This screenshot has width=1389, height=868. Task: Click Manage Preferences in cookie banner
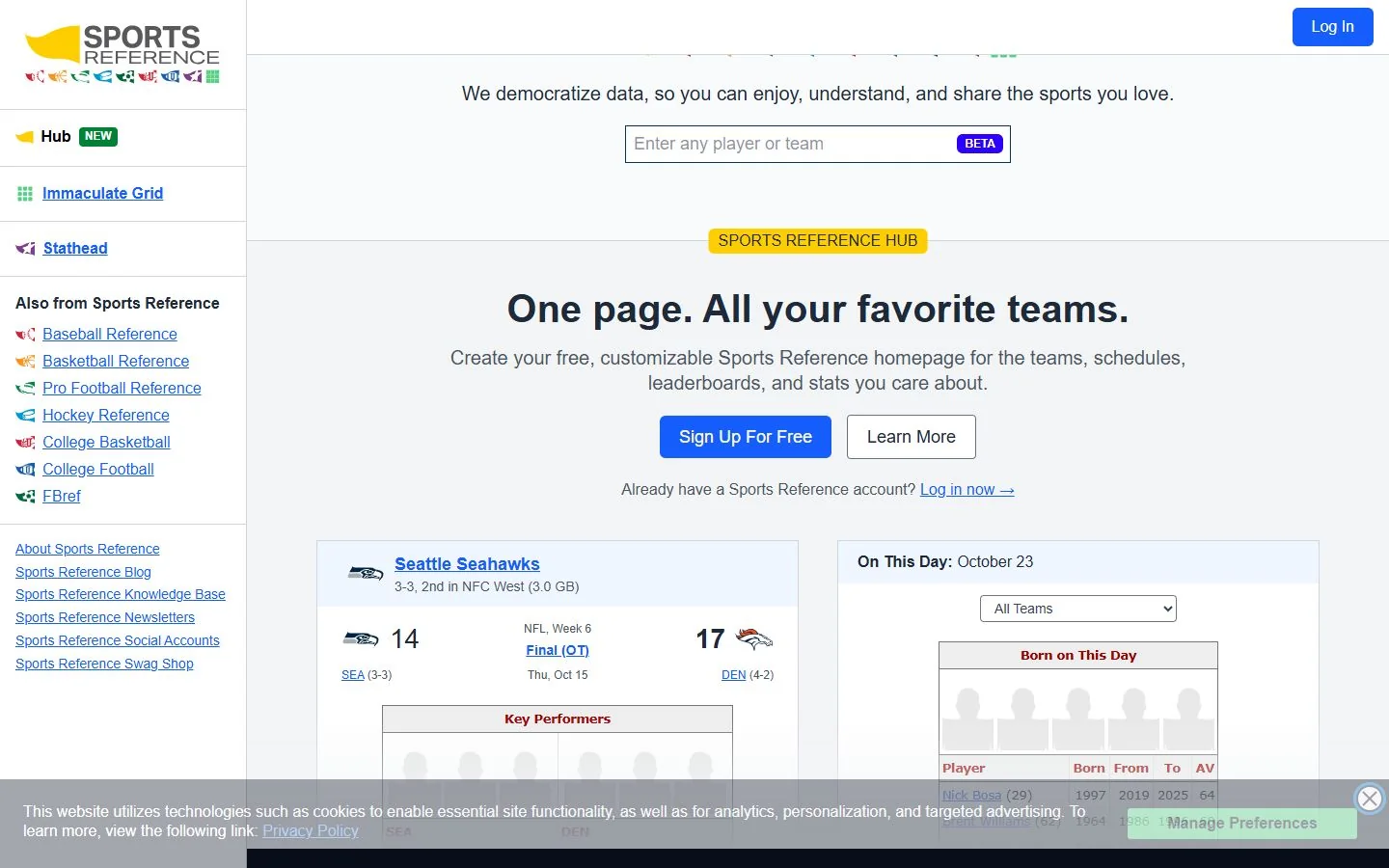(x=1242, y=824)
